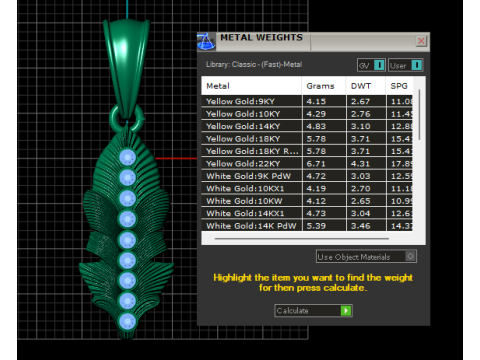Select the Yellow Gold:18KY row
The width and height of the screenshot is (480, 360).
tap(307, 139)
